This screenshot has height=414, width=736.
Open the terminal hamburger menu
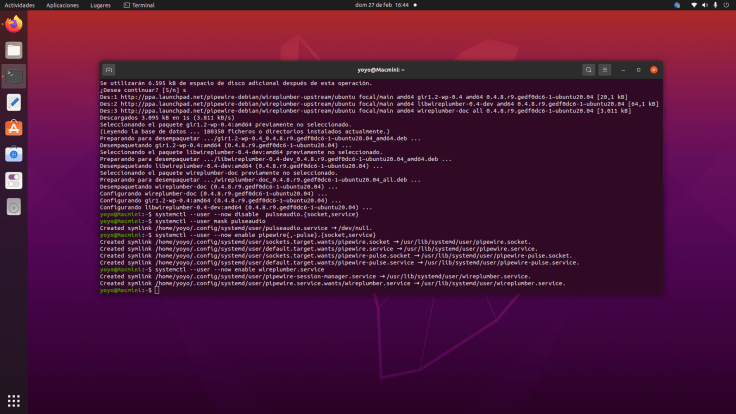pos(605,70)
